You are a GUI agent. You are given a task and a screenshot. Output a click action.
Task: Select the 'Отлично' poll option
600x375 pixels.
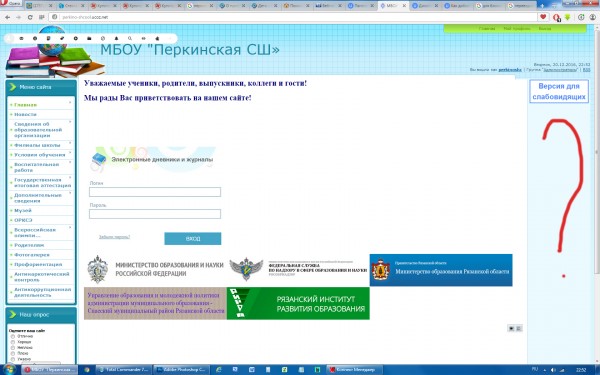[x=13, y=336]
